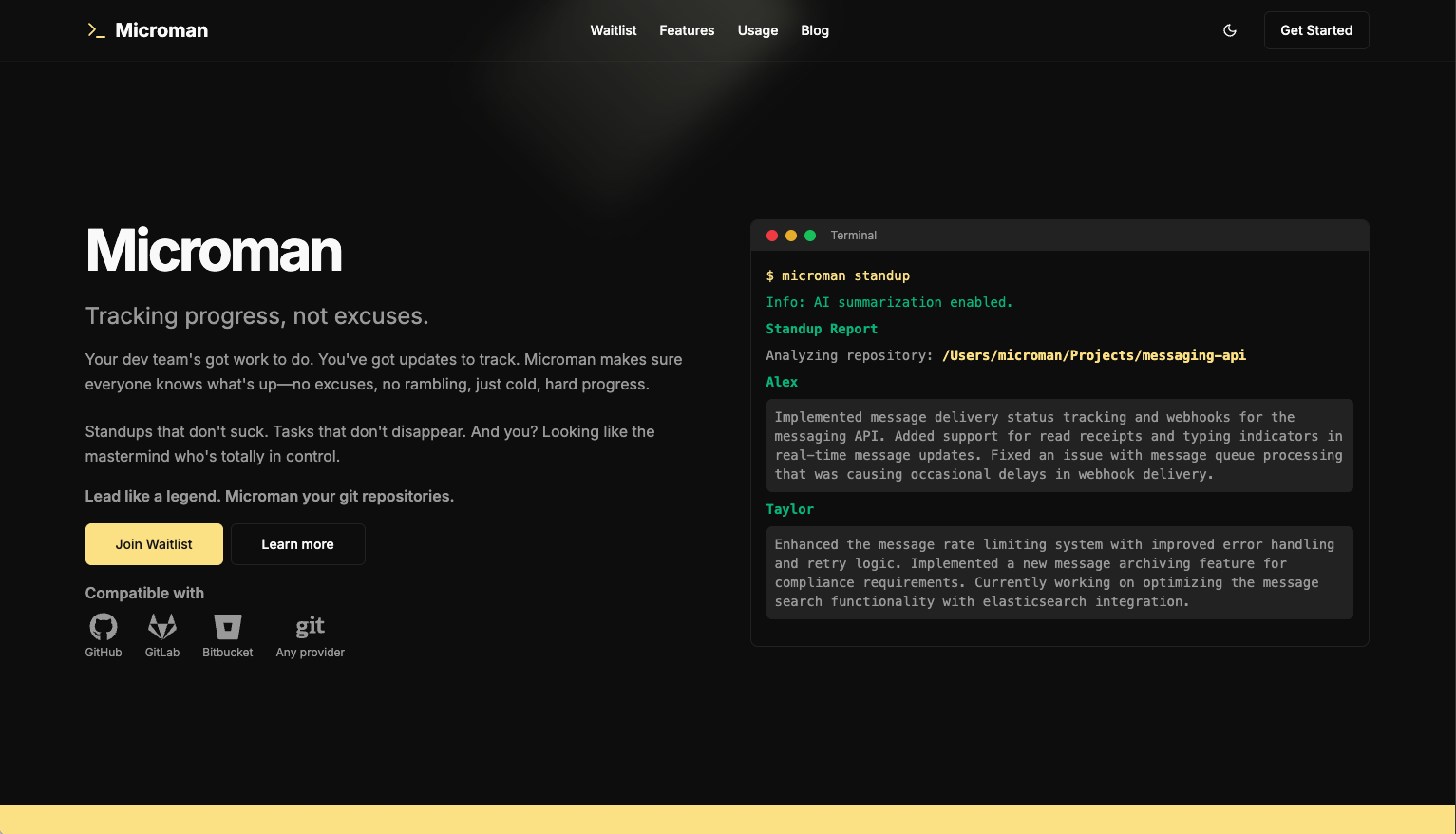Click the 'Terminal' window title
1456x834 pixels.
click(854, 236)
